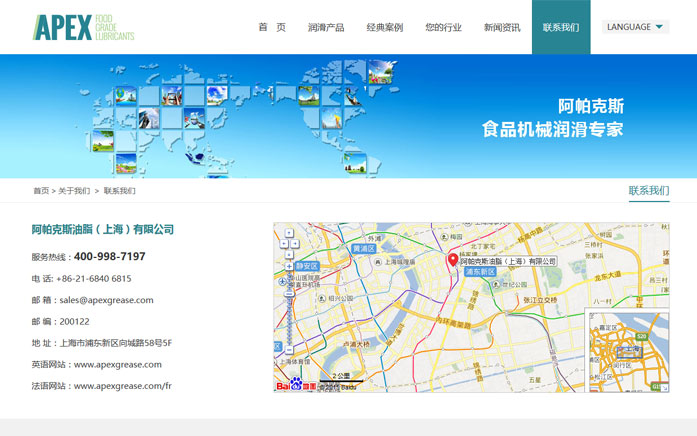The width and height of the screenshot is (697, 436).
Task: Open the www.apexgrease.com English site link
Action: tap(118, 364)
